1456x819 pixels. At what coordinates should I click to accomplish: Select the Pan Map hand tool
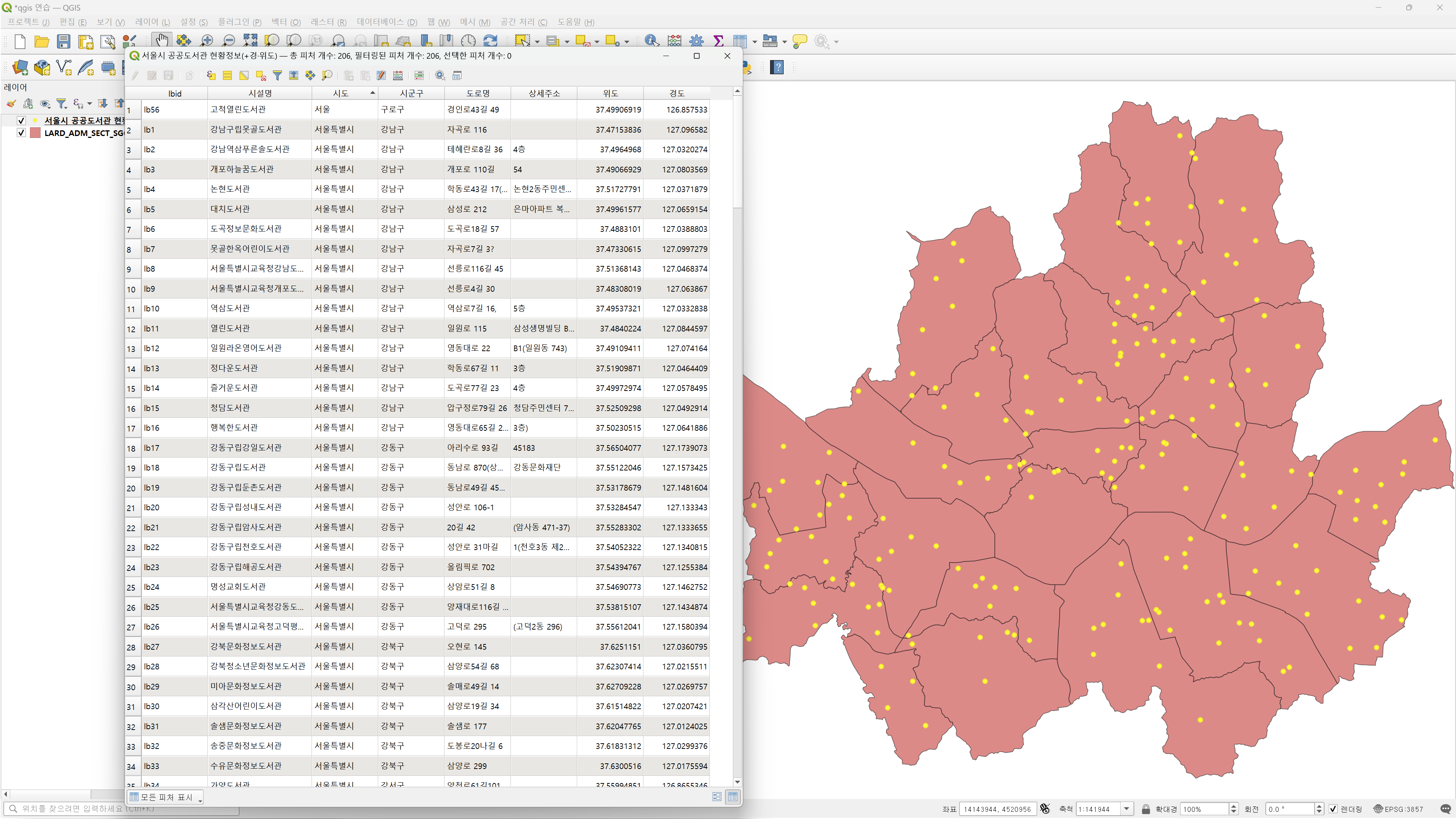point(162,41)
